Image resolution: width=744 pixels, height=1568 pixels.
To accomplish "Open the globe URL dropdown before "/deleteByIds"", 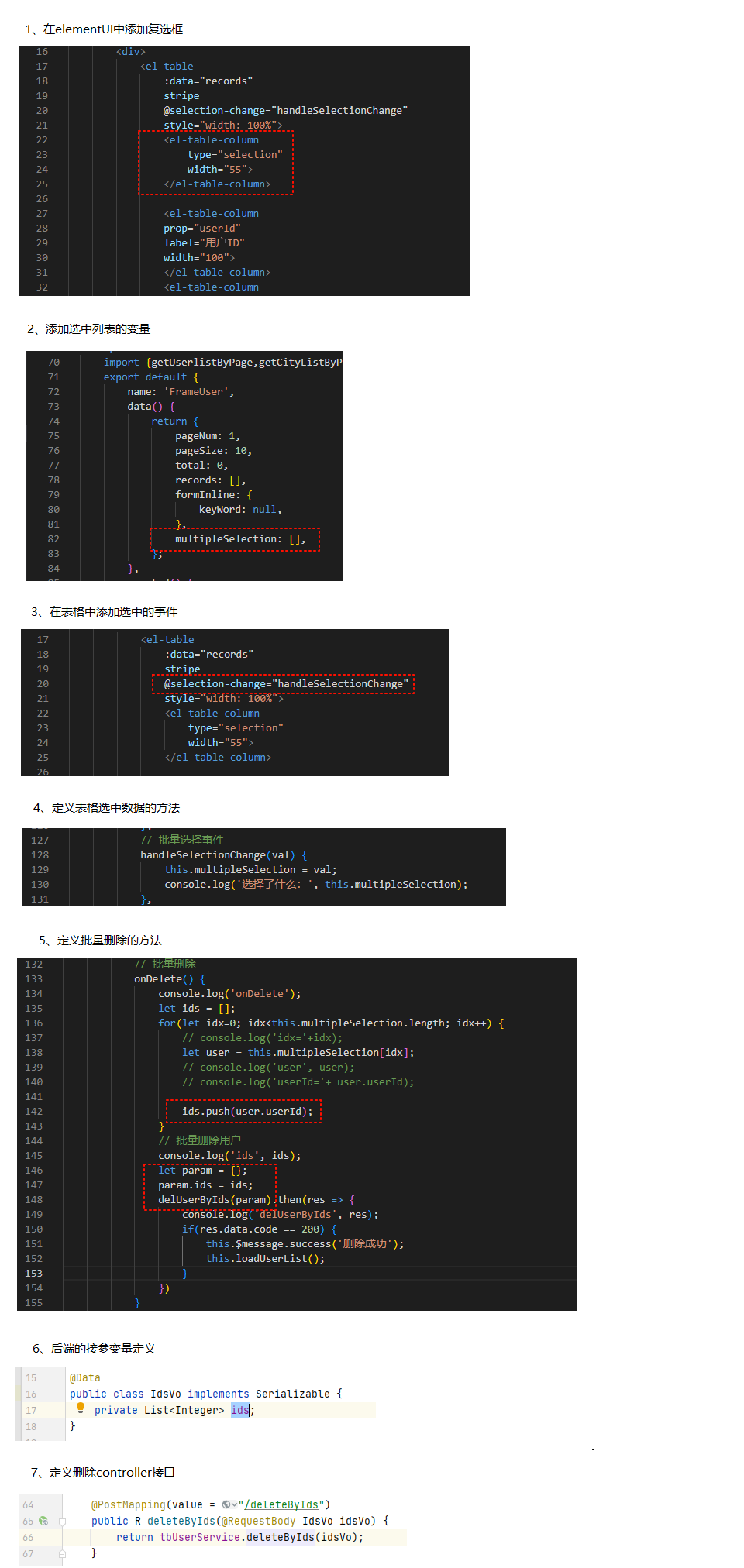I will tap(229, 1504).
